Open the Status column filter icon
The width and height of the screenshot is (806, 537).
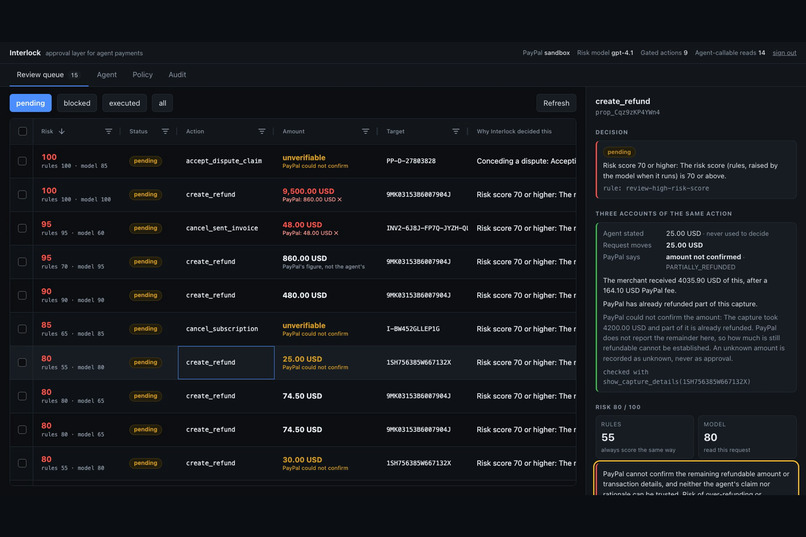point(165,132)
